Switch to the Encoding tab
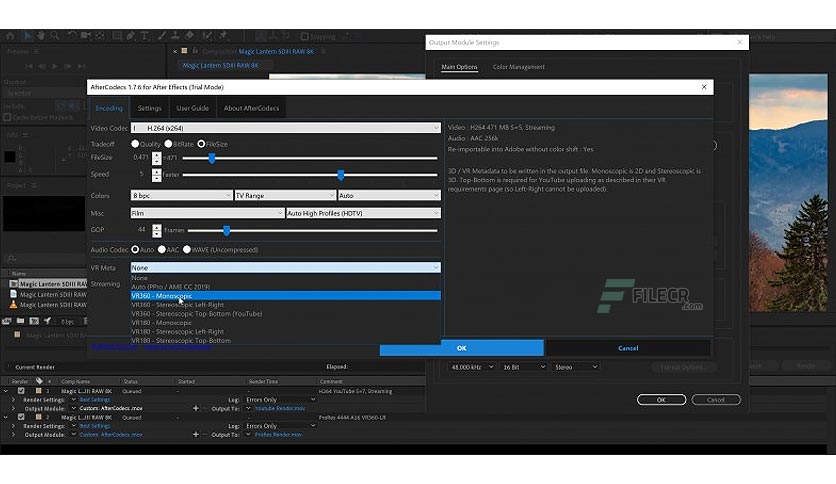The height and width of the screenshot is (484, 836). (109, 108)
